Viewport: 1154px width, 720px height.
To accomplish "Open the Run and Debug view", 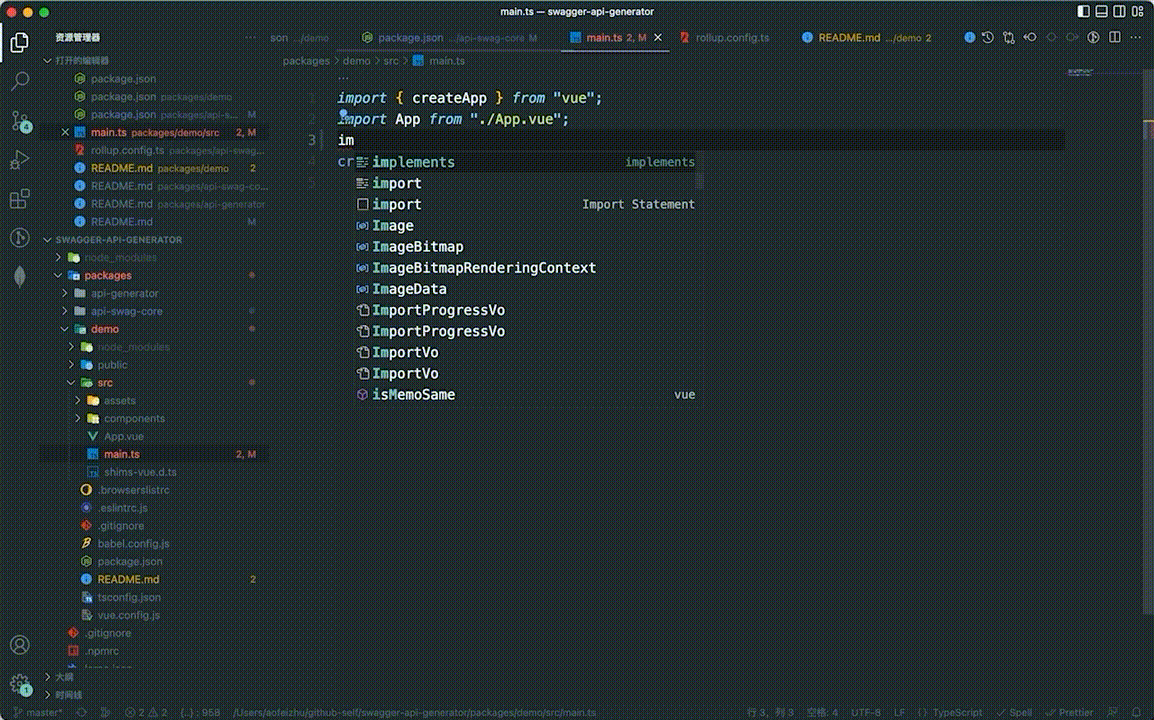I will point(20,159).
